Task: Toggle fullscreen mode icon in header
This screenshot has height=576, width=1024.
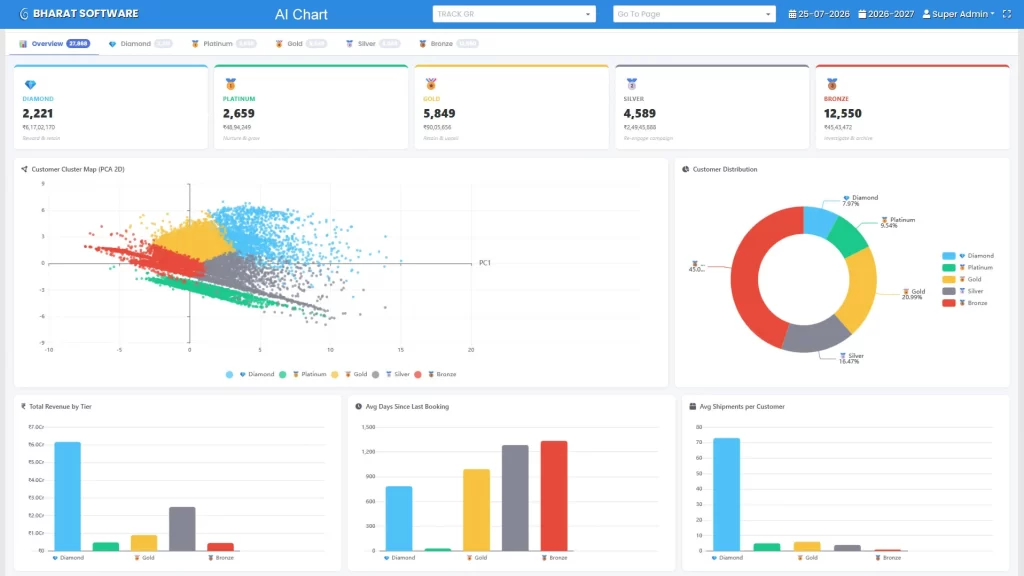Action: click(x=1007, y=14)
